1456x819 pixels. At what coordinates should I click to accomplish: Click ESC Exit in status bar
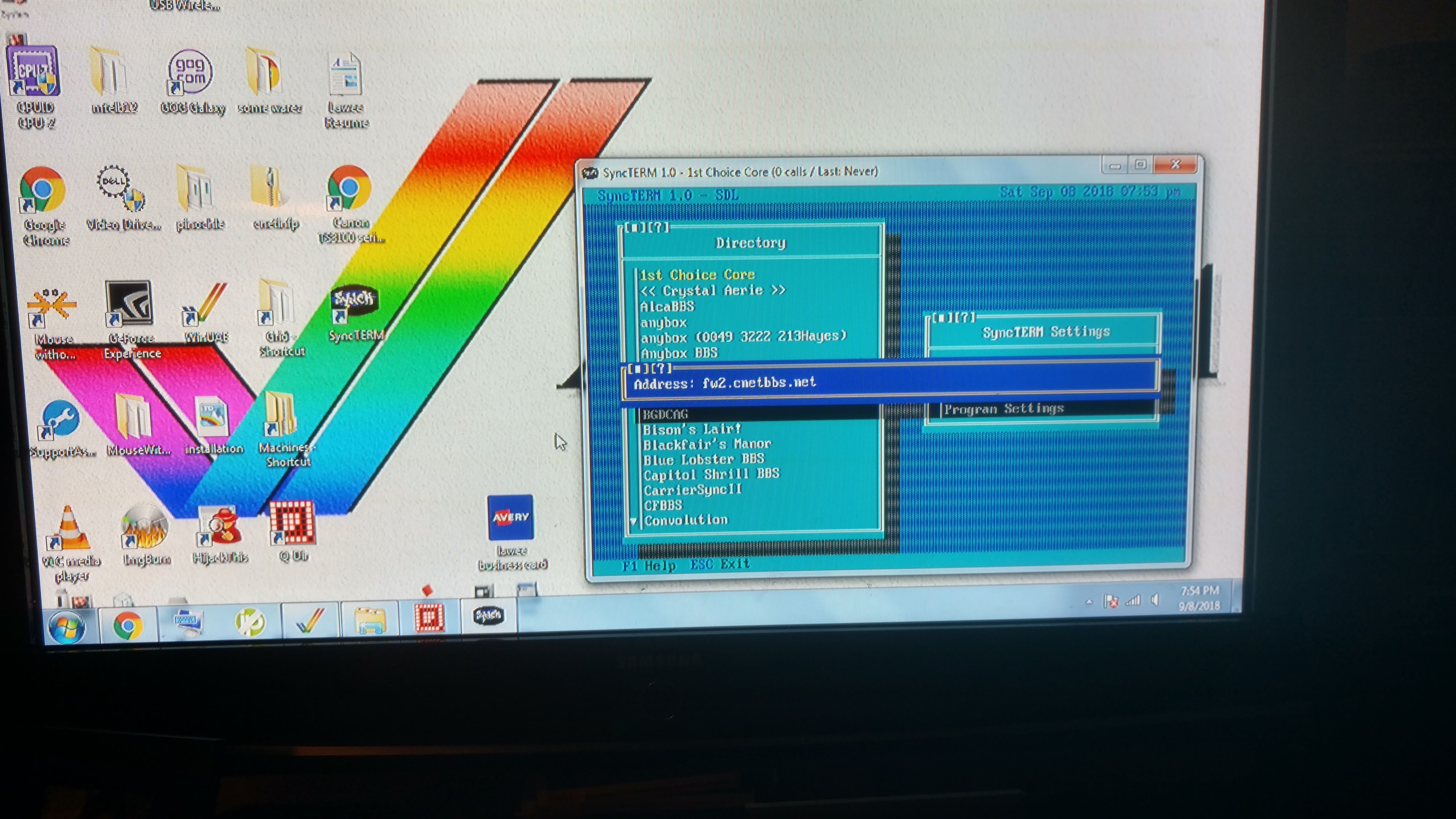(720, 564)
